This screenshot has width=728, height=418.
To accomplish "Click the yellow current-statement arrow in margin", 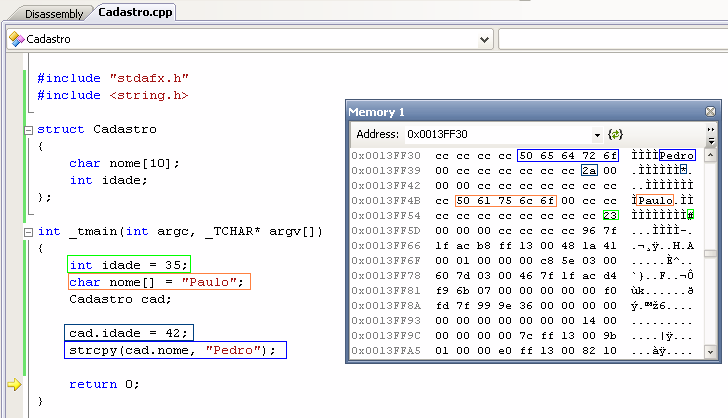I will point(14,384).
